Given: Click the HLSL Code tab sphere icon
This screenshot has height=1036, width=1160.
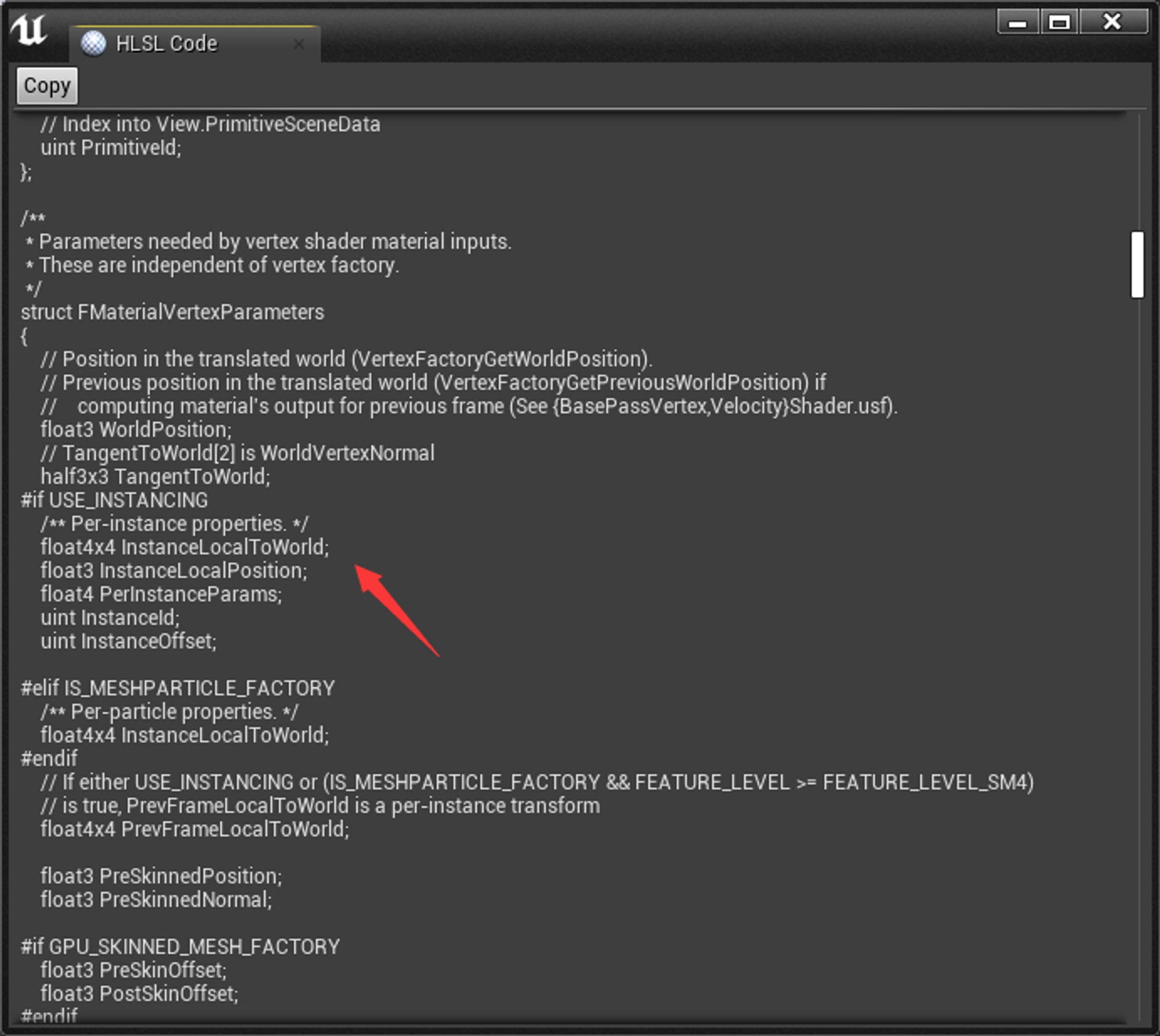Looking at the screenshot, I should coord(93,44).
